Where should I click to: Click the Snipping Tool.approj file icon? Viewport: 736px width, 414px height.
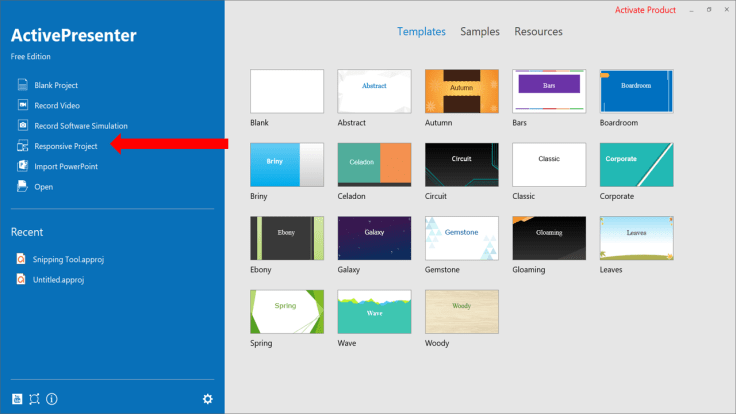click(x=21, y=259)
